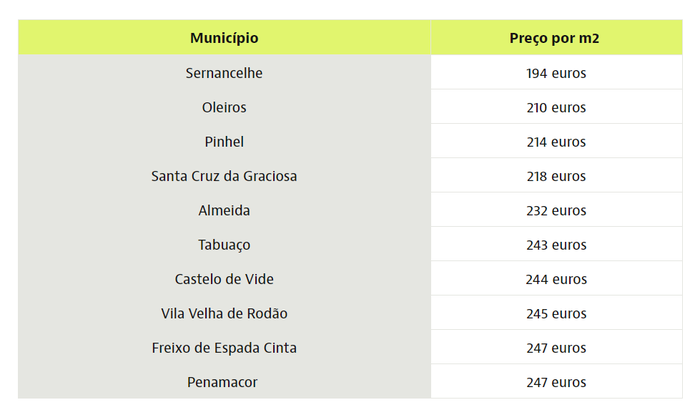Select the Penamacor municipality cell
Image resolution: width=700 pixels, height=415 pixels.
coord(224,382)
